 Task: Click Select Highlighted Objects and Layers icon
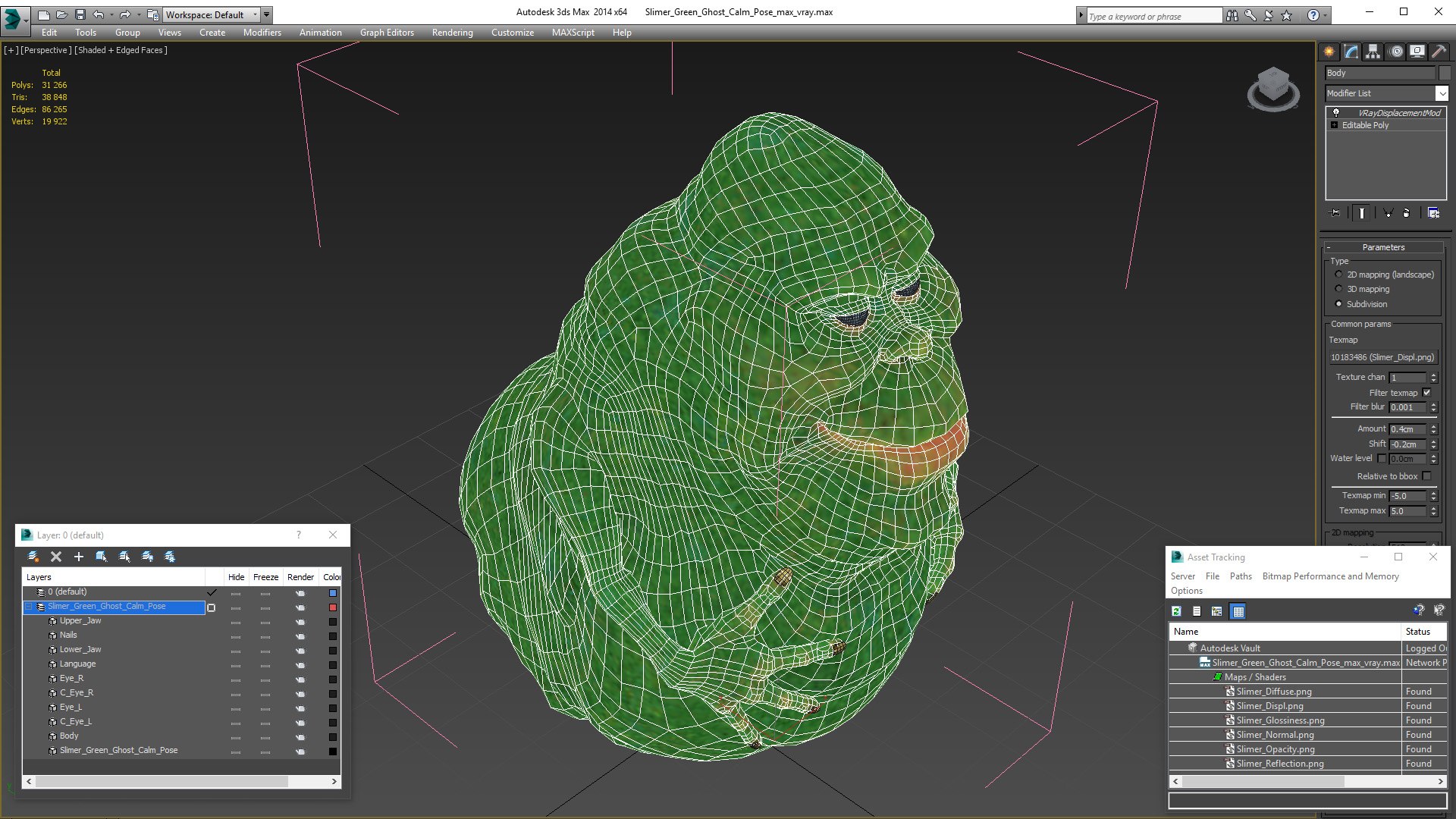102,557
